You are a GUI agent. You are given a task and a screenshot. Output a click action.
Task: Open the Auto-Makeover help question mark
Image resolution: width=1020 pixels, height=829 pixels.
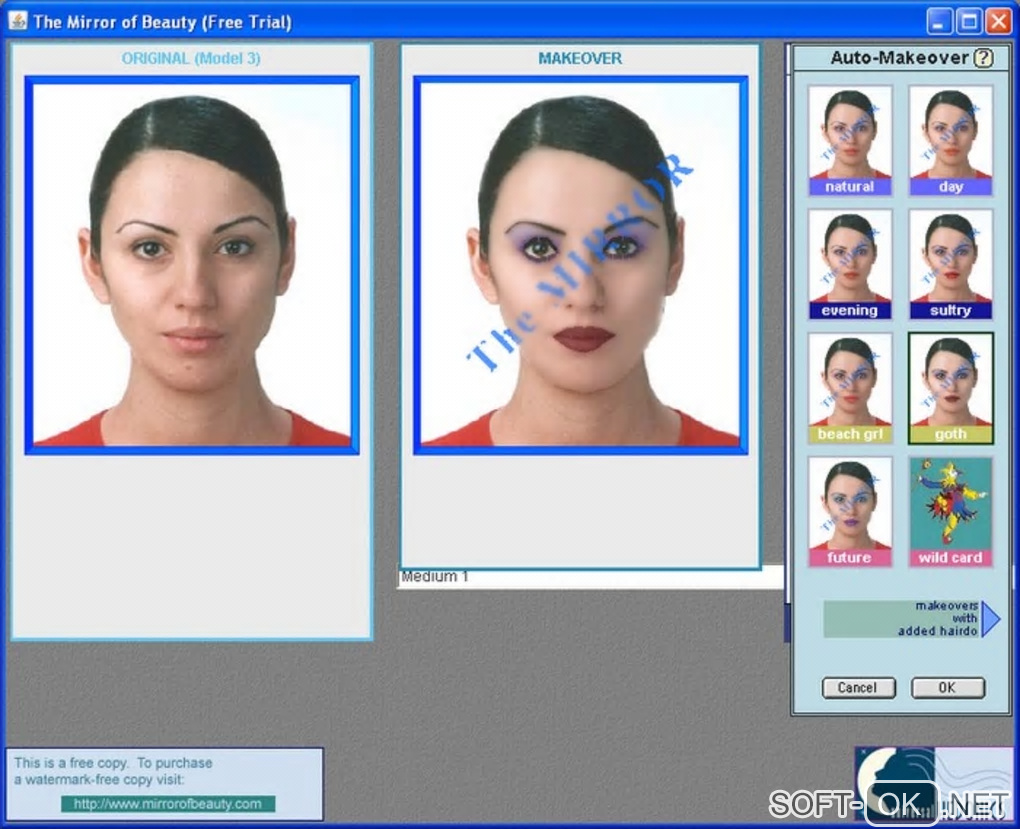point(984,58)
